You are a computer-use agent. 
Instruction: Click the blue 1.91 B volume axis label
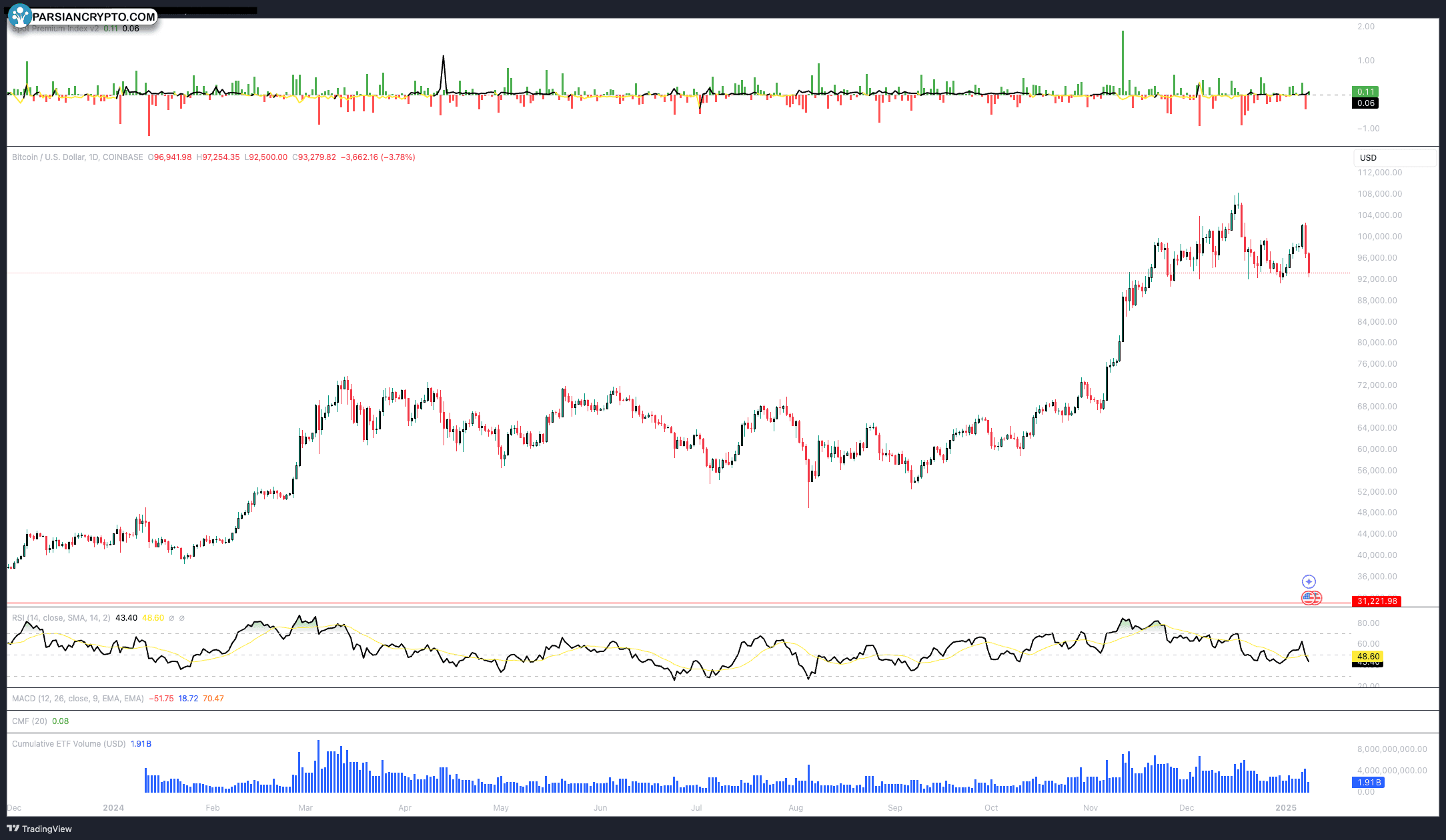tap(1369, 783)
